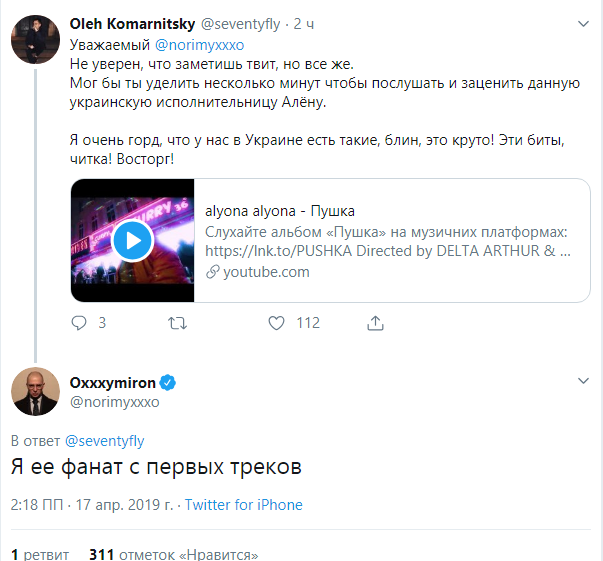The image size is (603, 561).
Task: Open Oleh Komarnitsky's profile avatar
Action: pyautogui.click(x=34, y=40)
